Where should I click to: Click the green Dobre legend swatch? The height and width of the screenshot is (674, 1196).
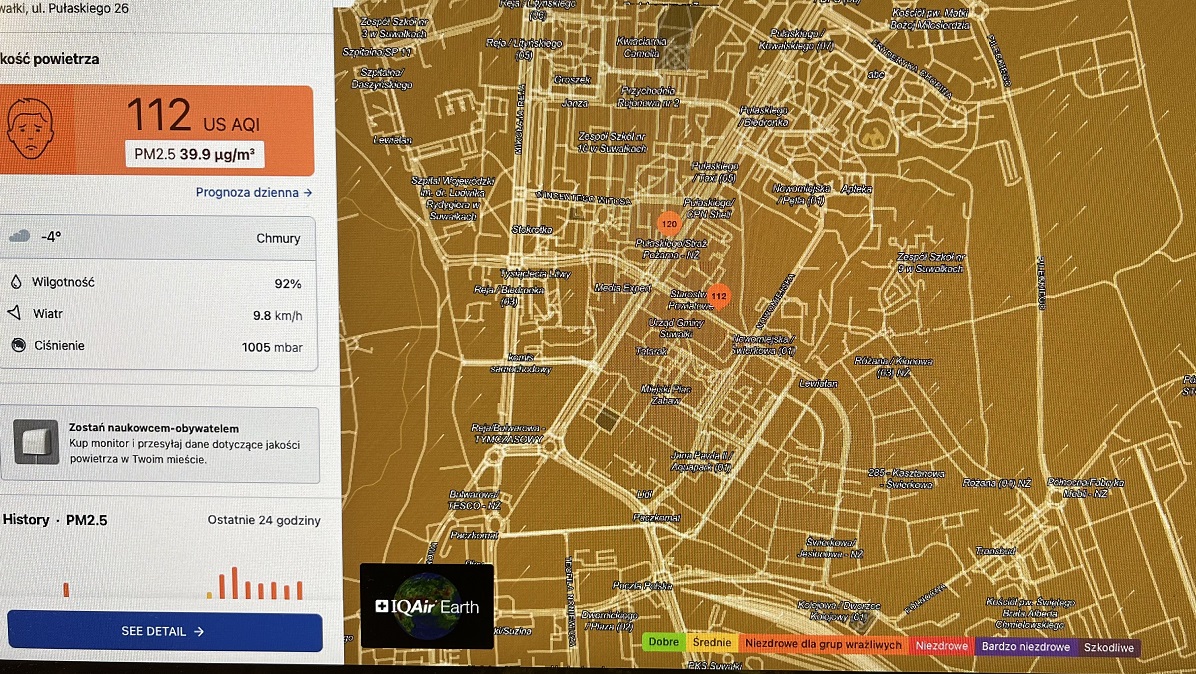[663, 644]
